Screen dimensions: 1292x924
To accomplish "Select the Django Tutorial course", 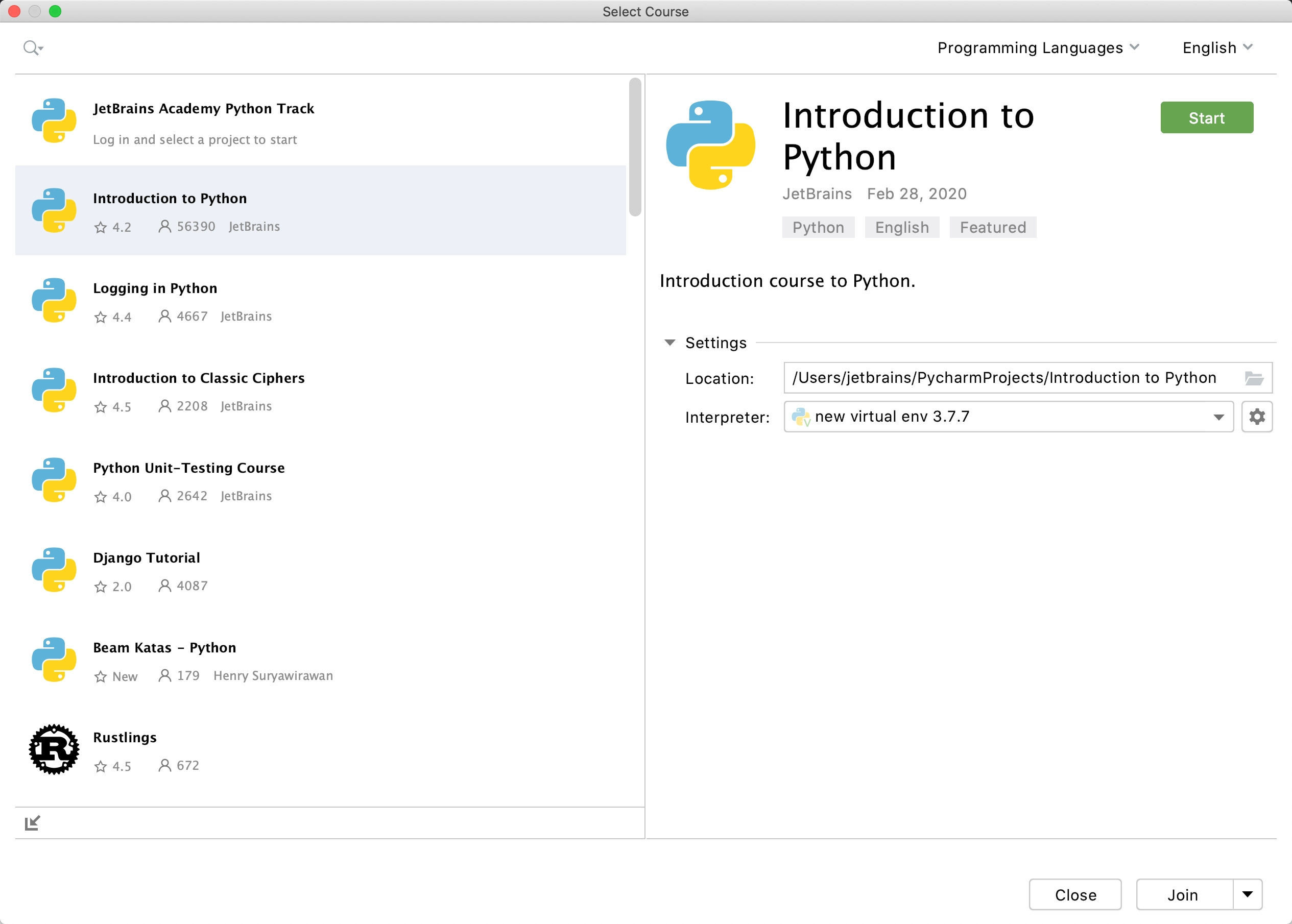I will coord(320,570).
